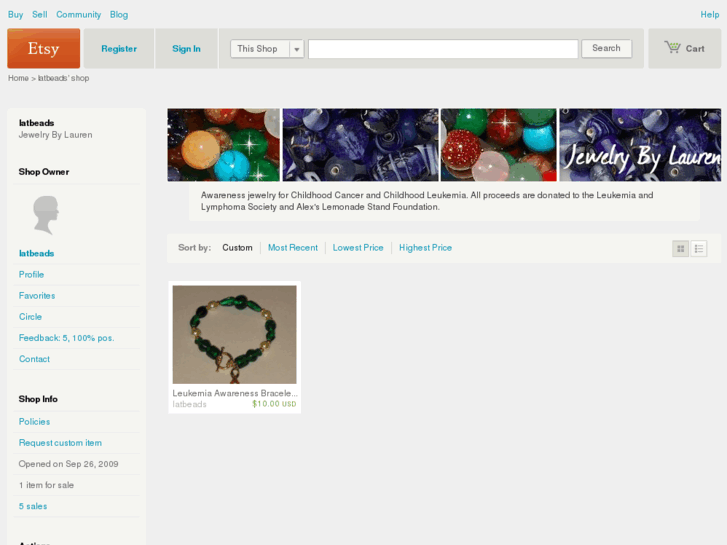Open the Blog menu link
The image size is (727, 545).
coord(119,15)
